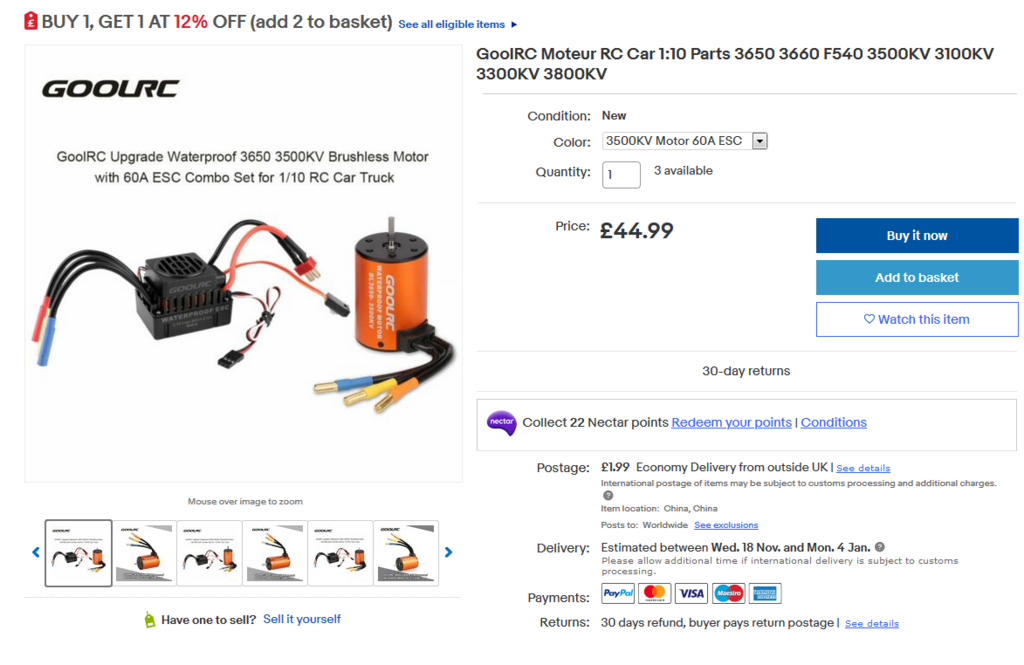Viewport: 1024px width, 665px height.
Task: Open the Color dropdown menu
Action: pos(685,141)
